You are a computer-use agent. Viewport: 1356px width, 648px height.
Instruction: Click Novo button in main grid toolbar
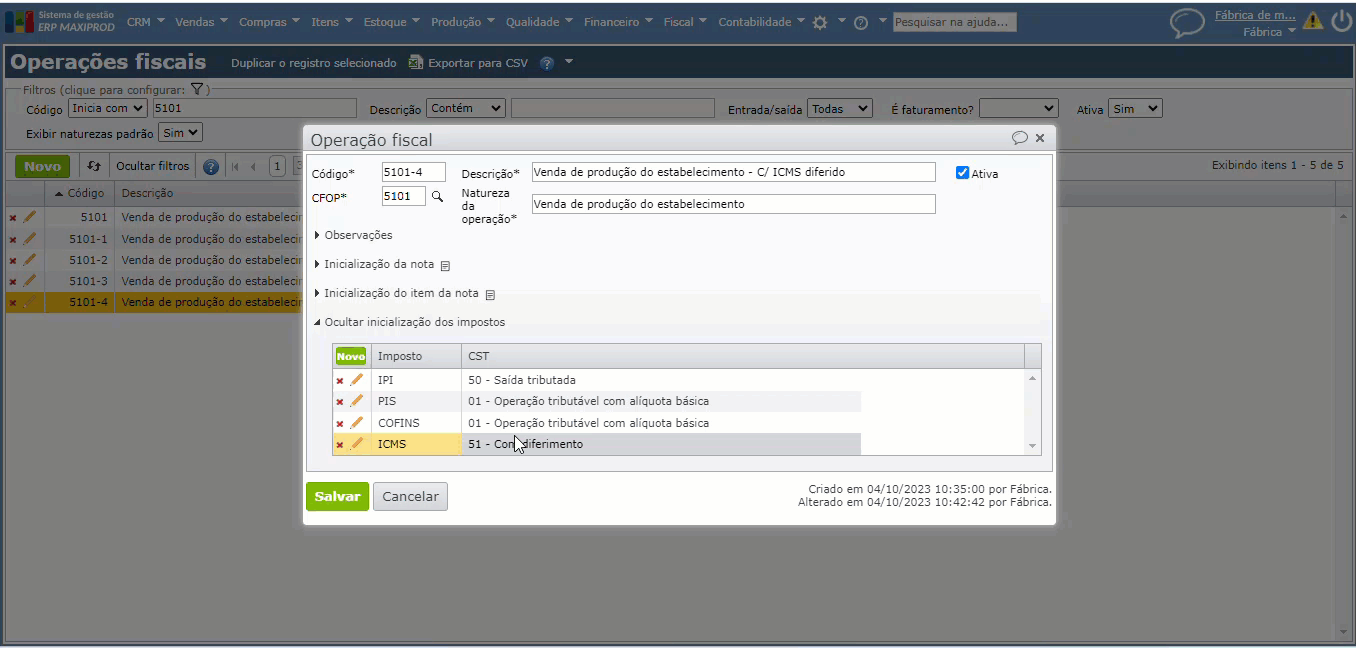pyautogui.click(x=42, y=167)
